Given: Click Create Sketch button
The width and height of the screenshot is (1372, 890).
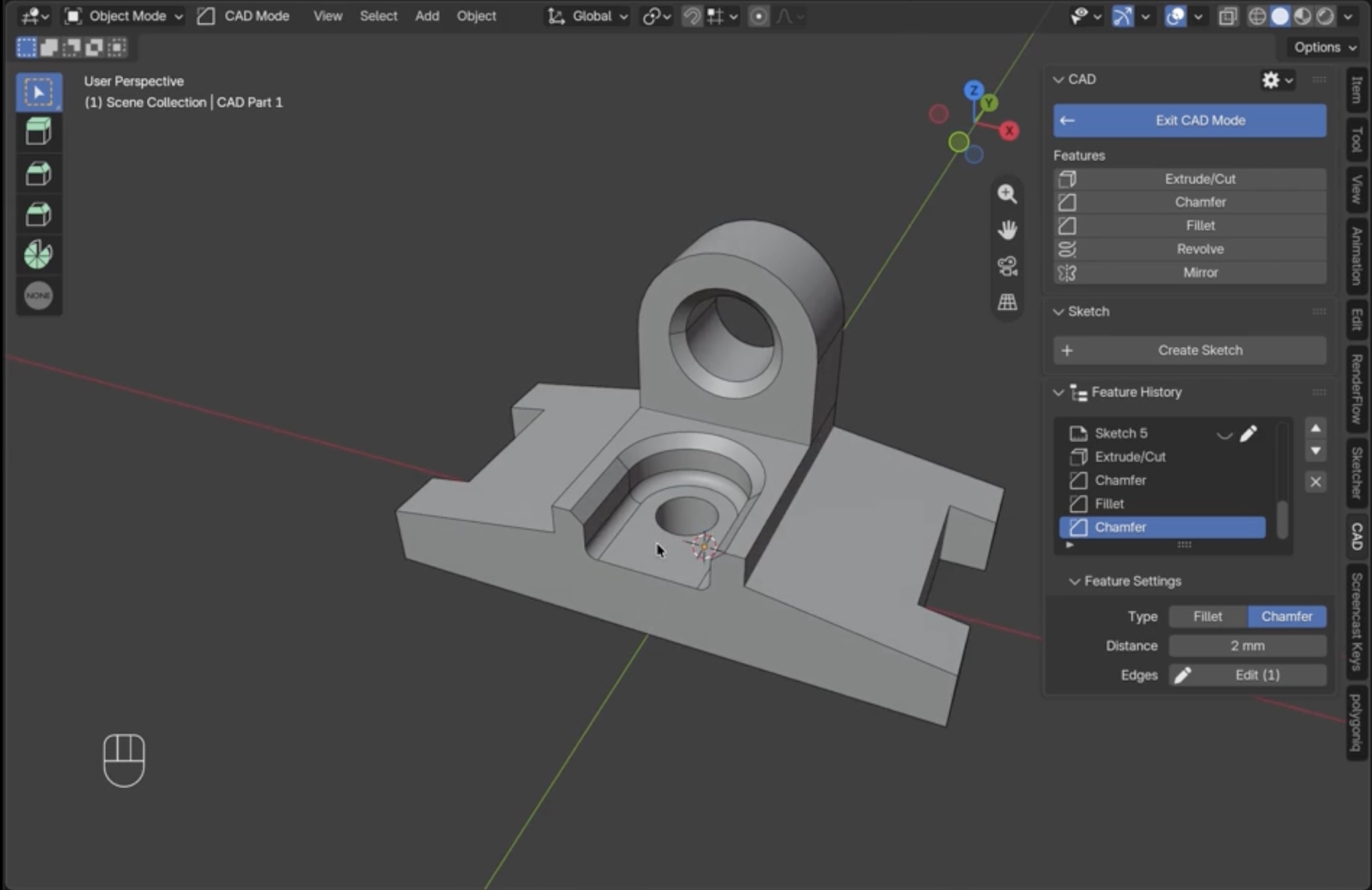Looking at the screenshot, I should coord(1190,351).
